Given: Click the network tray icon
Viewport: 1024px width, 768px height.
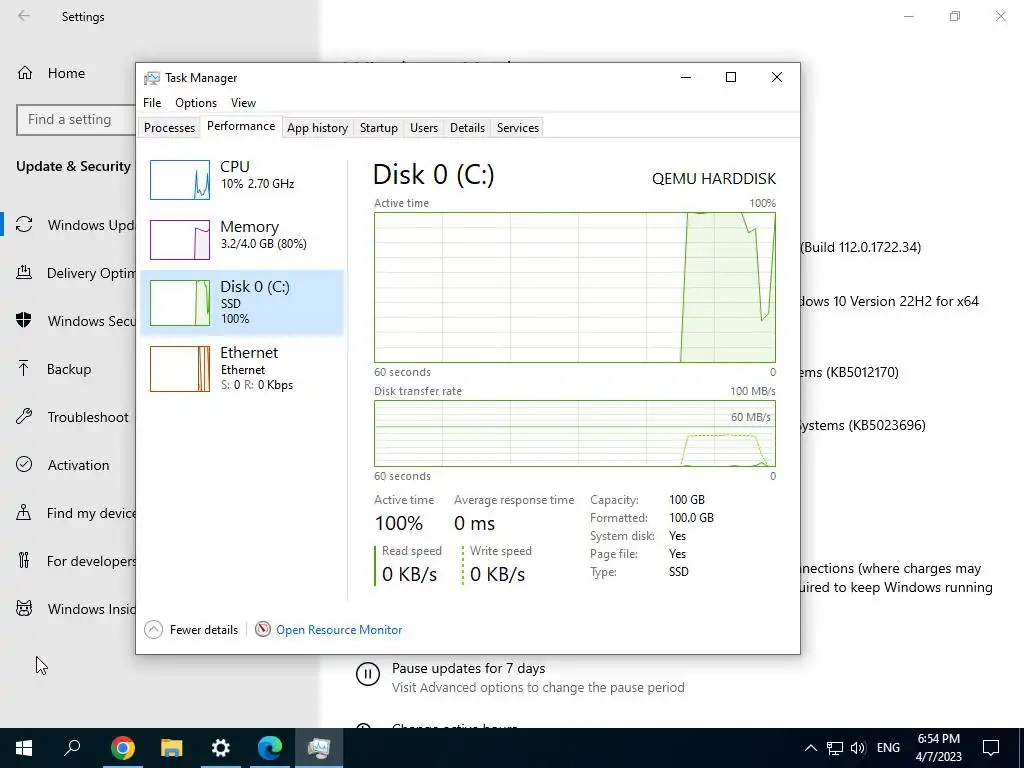Looking at the screenshot, I should [x=835, y=748].
